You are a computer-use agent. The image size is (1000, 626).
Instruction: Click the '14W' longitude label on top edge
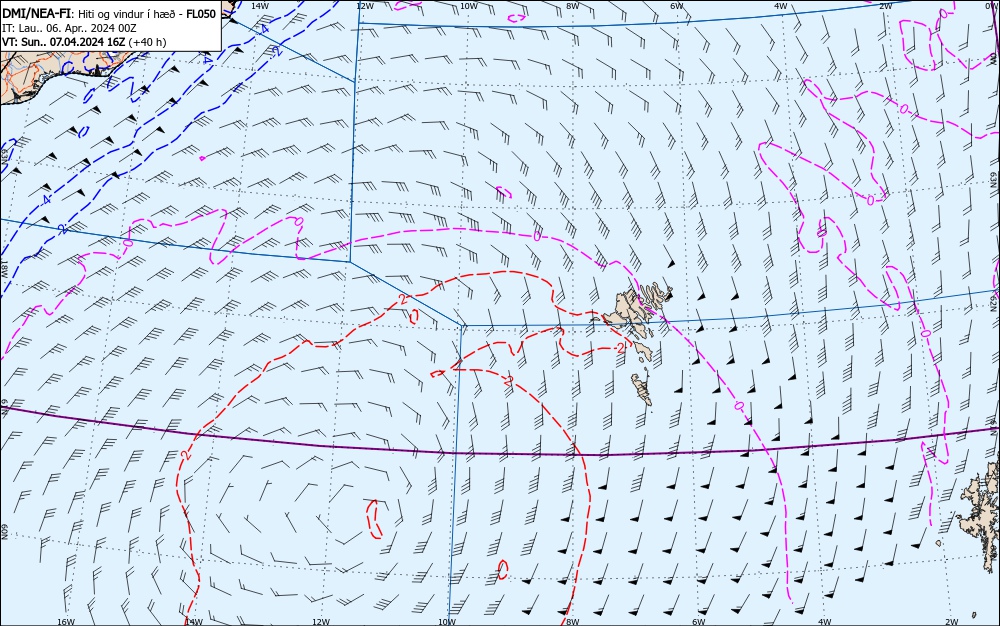260,6
